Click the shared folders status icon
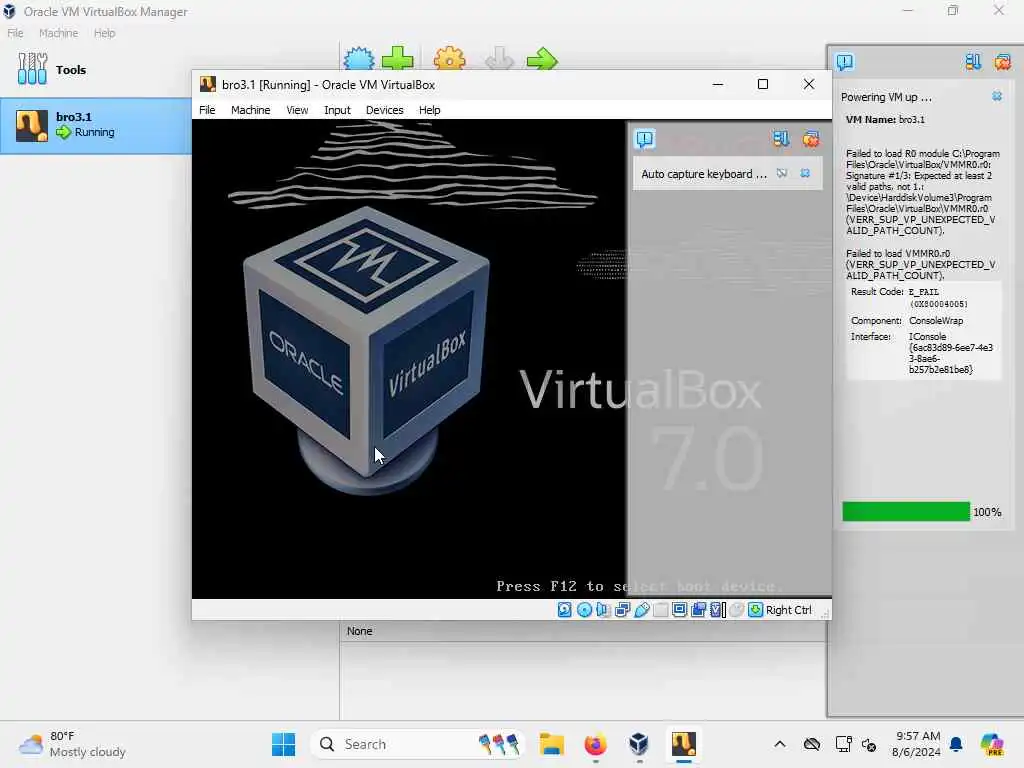This screenshot has height=768, width=1024. pos(661,610)
